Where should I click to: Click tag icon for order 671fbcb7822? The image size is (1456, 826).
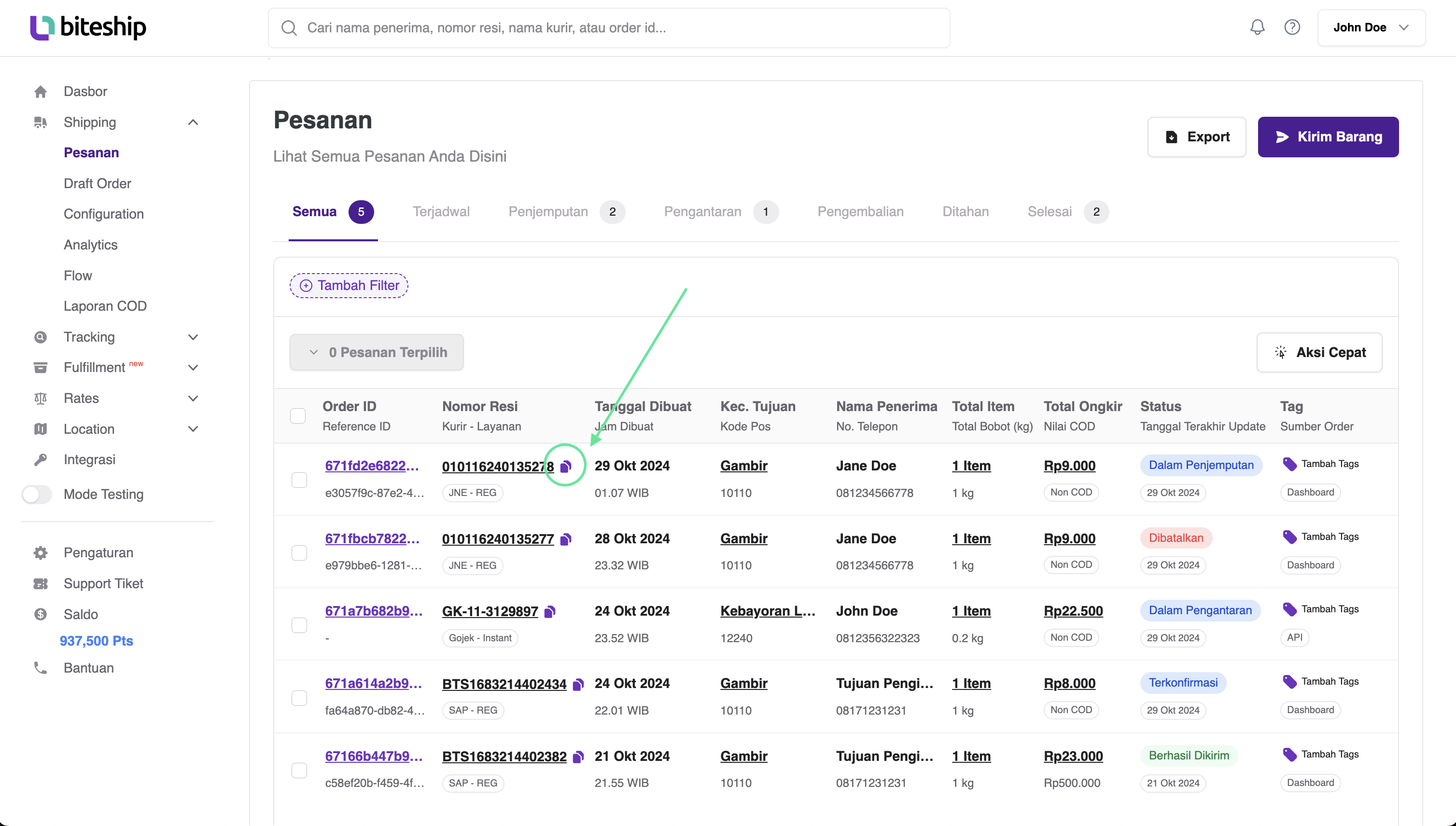pyautogui.click(x=1289, y=537)
